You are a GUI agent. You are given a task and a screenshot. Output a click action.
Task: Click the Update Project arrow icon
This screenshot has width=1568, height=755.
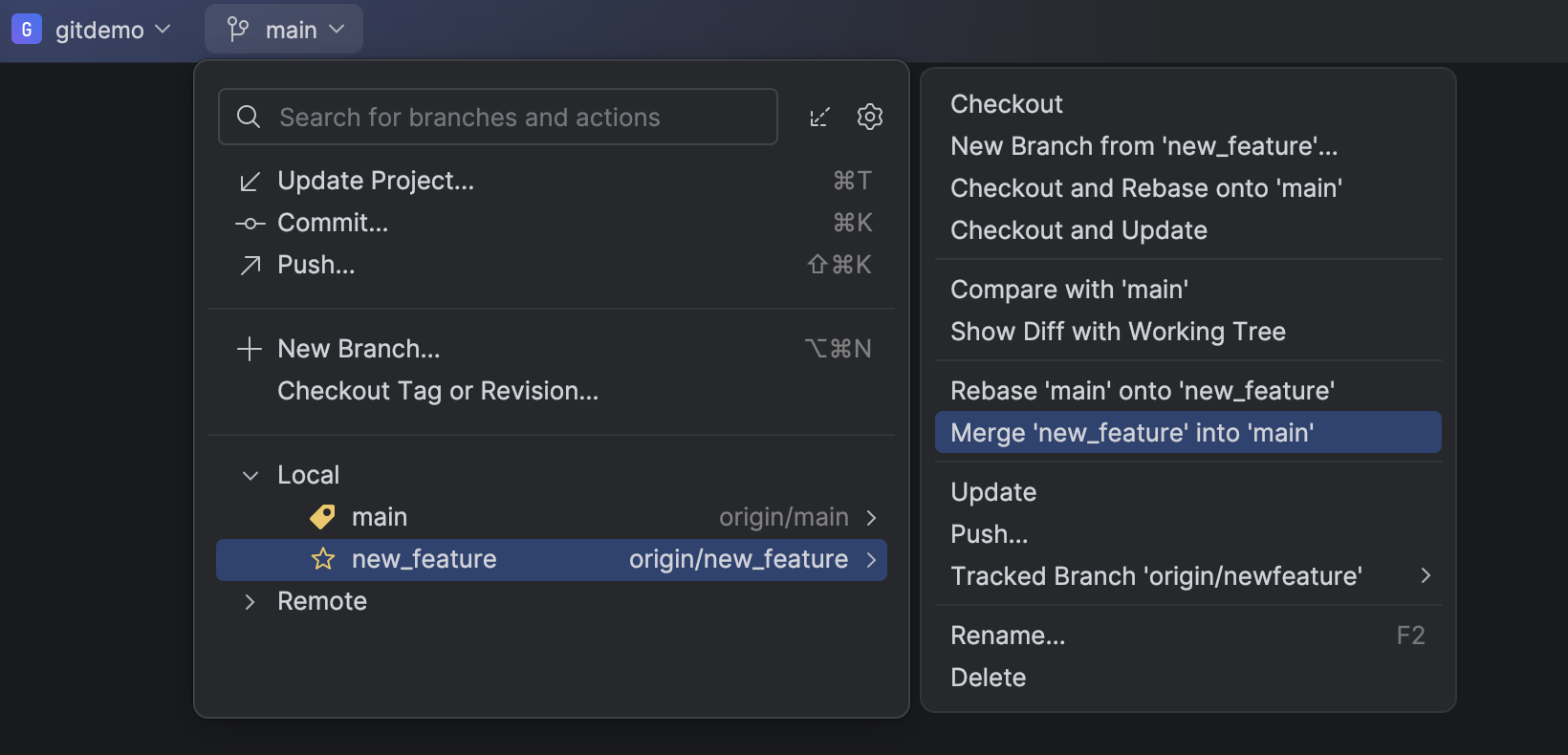pyautogui.click(x=250, y=181)
